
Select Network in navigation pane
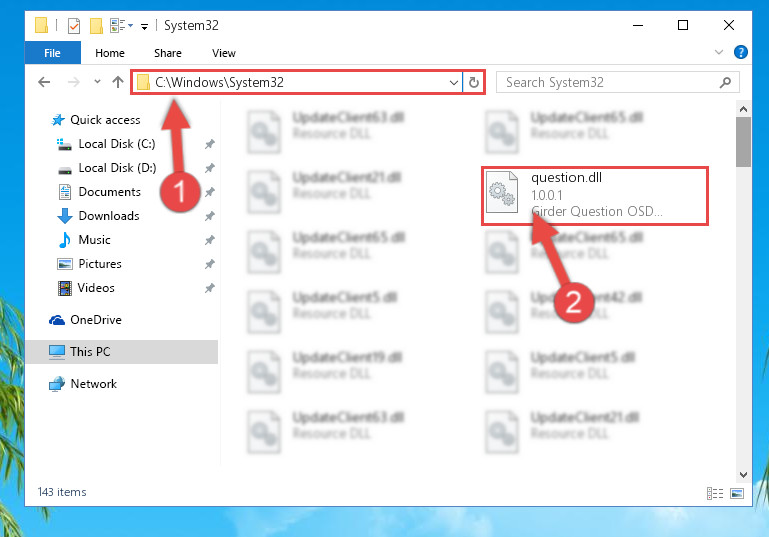tap(93, 384)
